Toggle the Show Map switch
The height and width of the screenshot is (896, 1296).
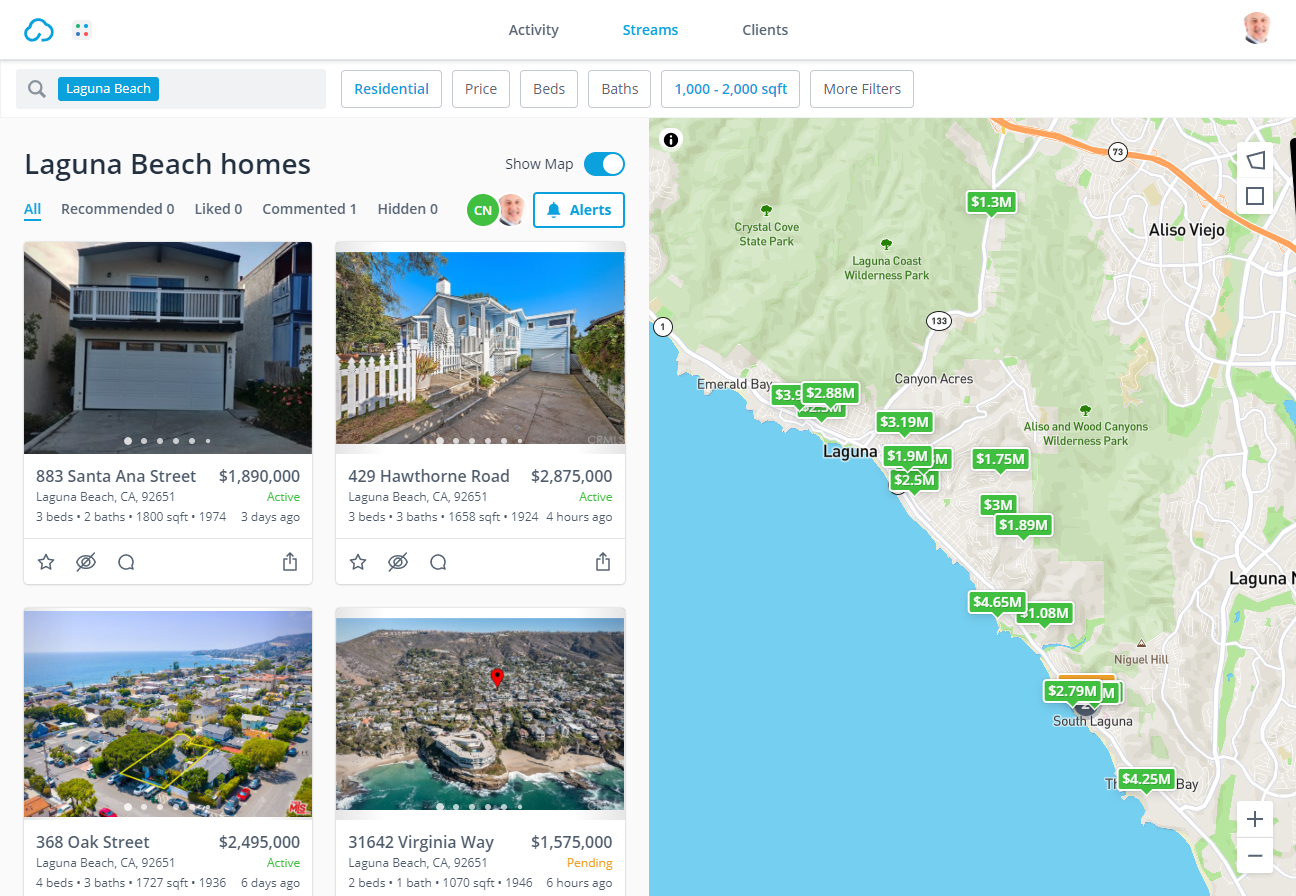(604, 164)
